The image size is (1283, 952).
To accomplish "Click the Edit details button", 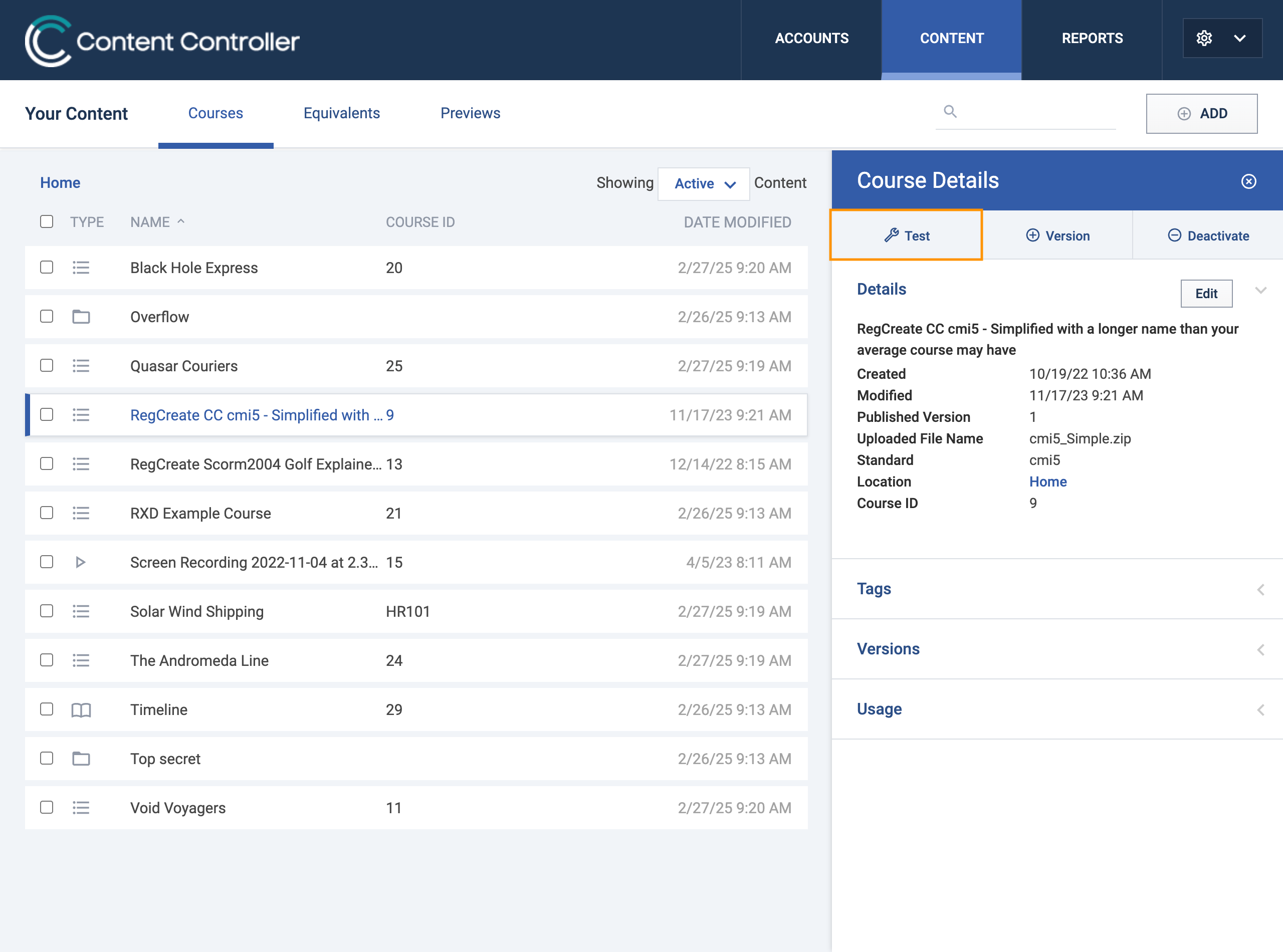I will 1206,293.
